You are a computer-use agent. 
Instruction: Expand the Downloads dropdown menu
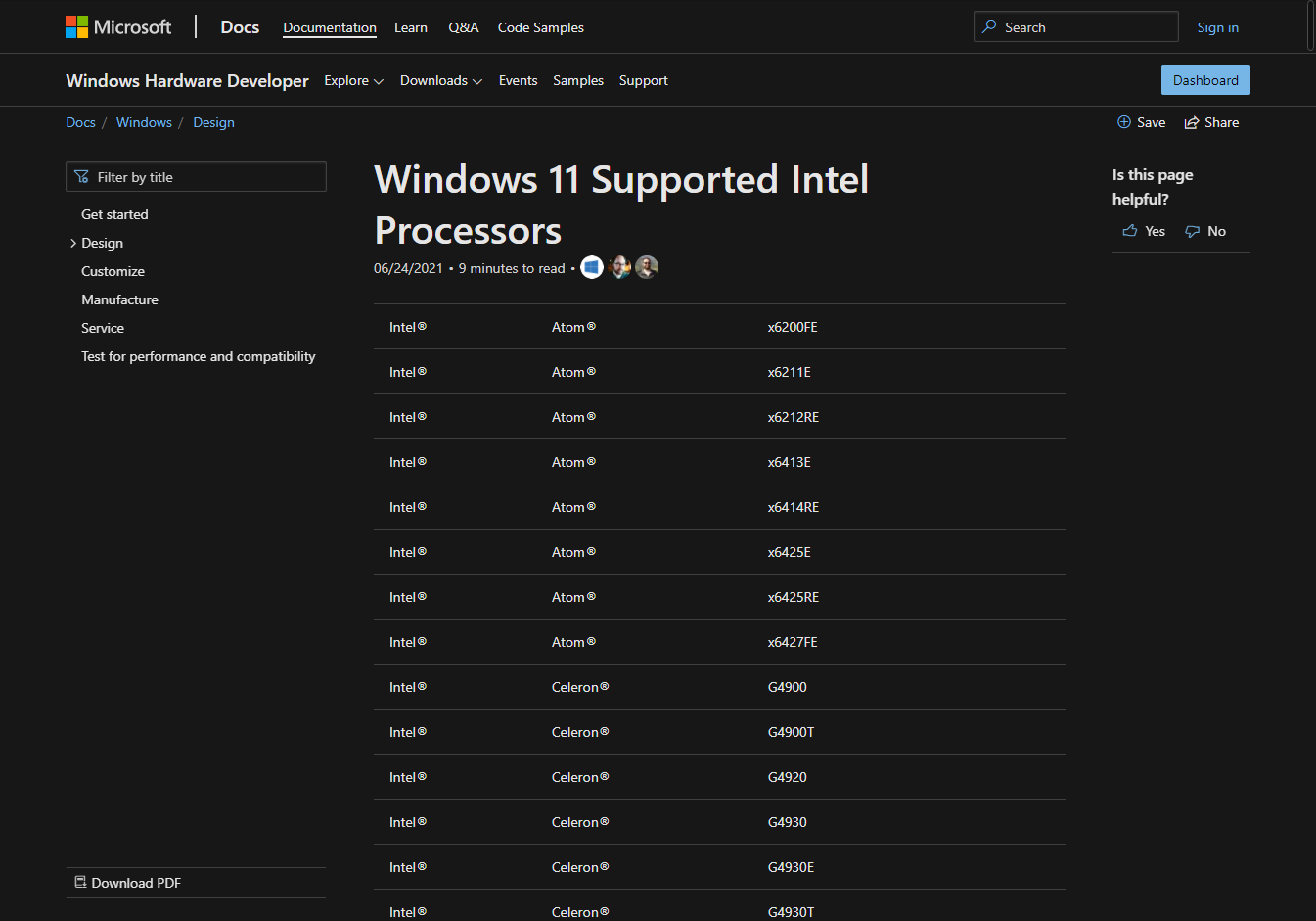coord(441,80)
